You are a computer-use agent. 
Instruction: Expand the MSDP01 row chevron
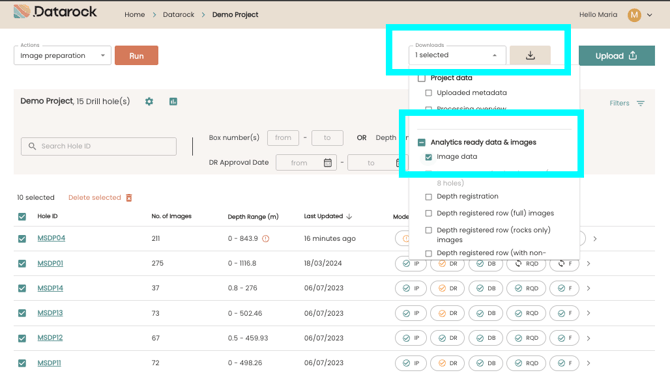pyautogui.click(x=588, y=264)
